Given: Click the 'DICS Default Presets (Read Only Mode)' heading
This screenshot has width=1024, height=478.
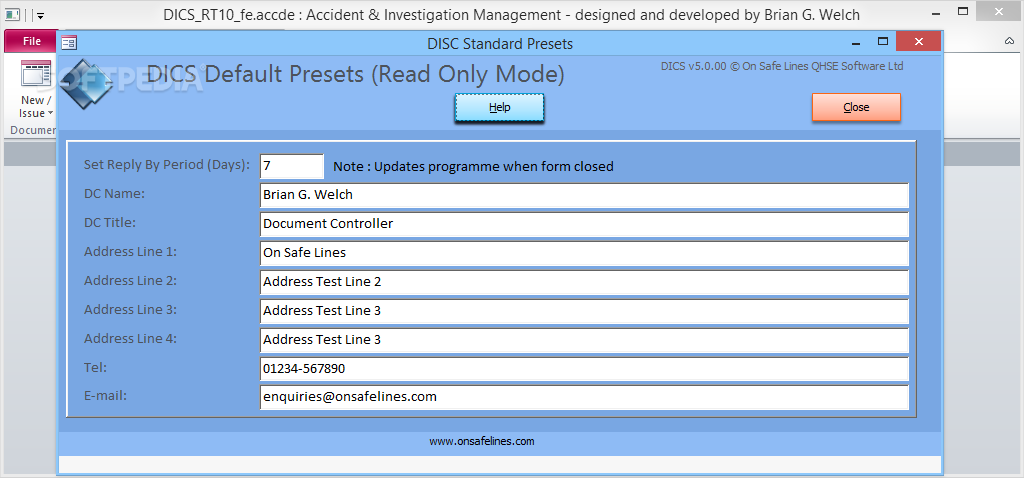Looking at the screenshot, I should 356,74.
